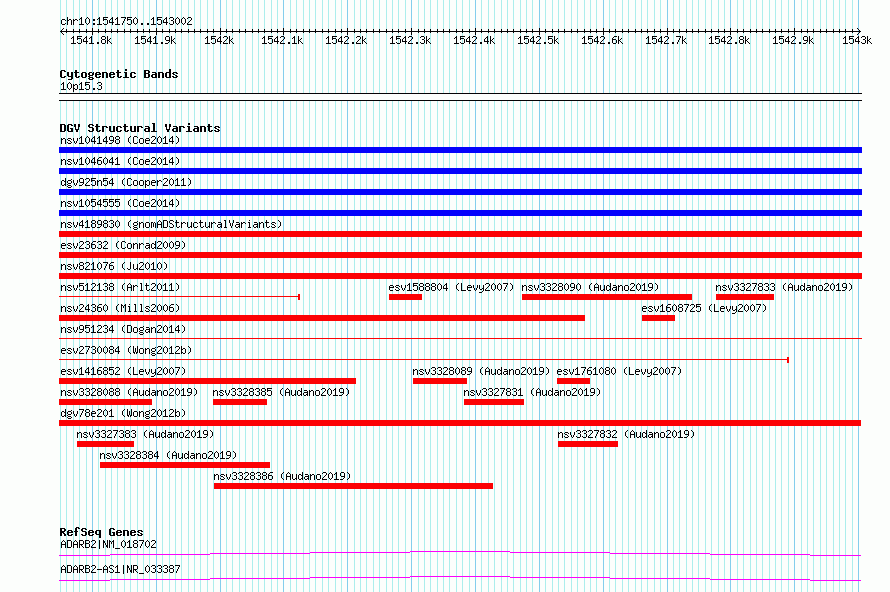Select the blue bar under dgv925n54
890x592 pixels.
[460, 192]
